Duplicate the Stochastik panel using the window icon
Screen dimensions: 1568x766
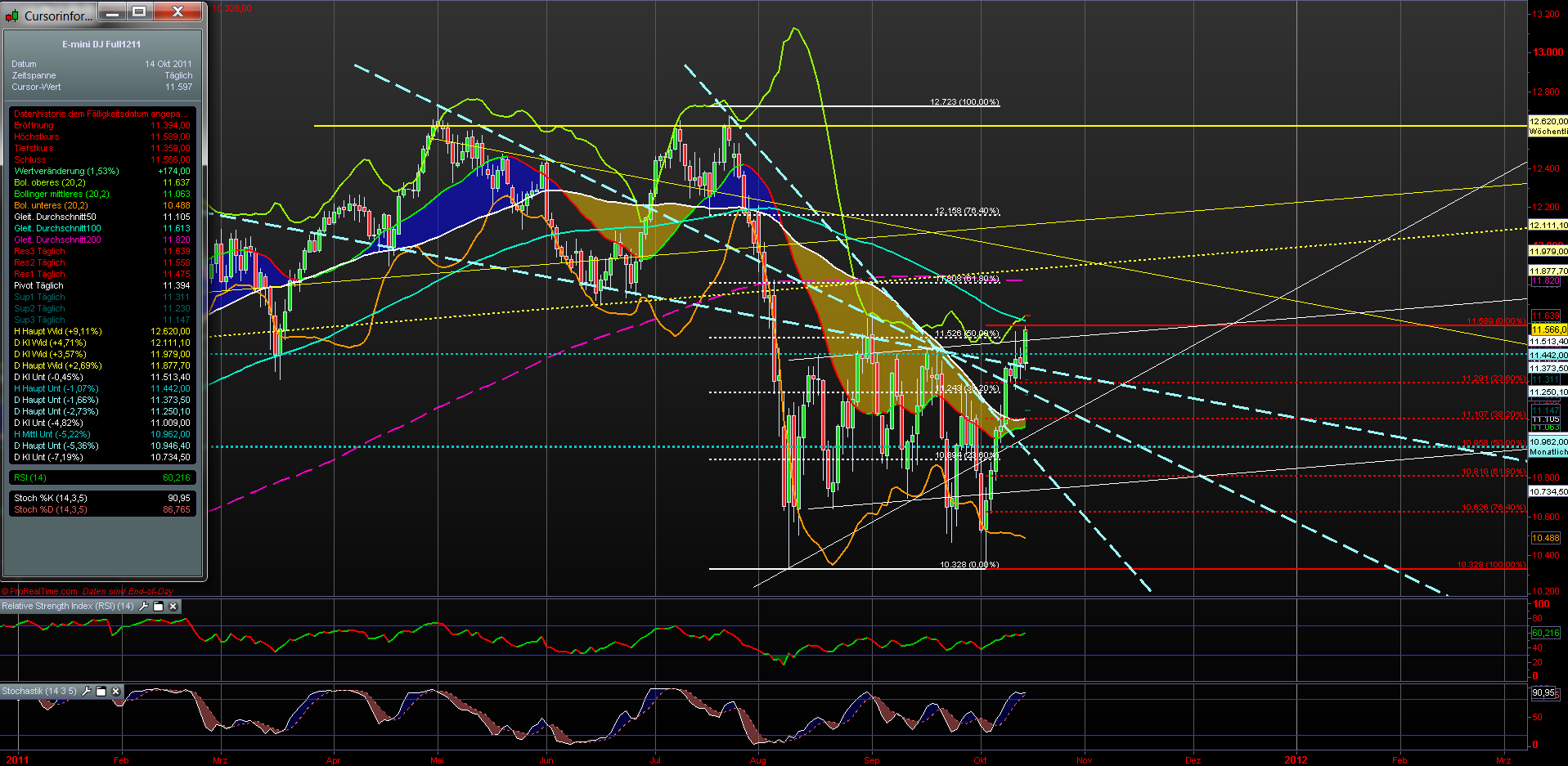point(101,691)
